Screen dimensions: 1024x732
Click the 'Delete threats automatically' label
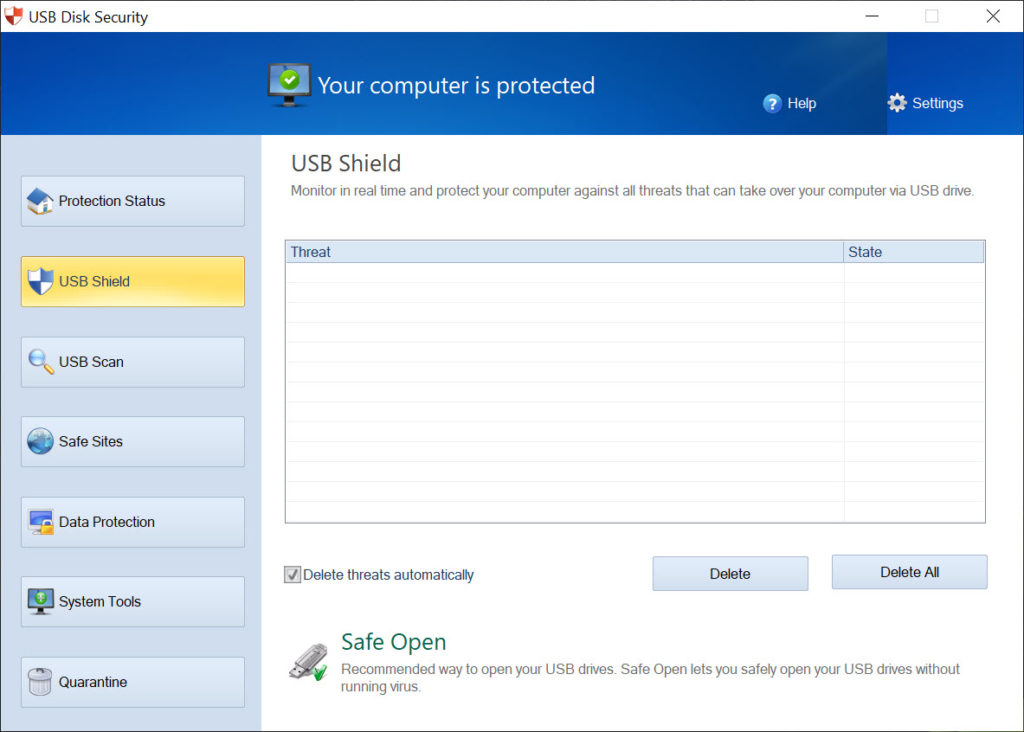[x=388, y=575]
